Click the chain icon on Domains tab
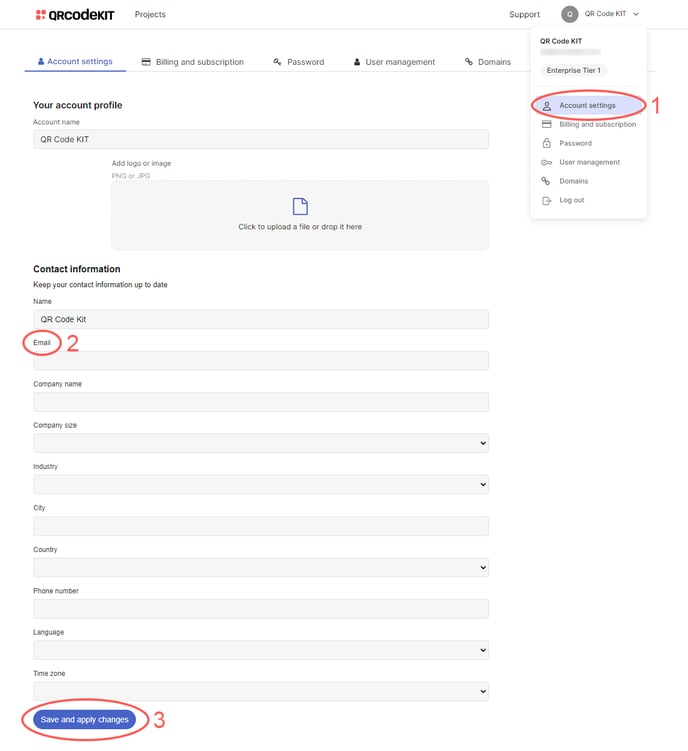The width and height of the screenshot is (688, 751). (x=469, y=62)
